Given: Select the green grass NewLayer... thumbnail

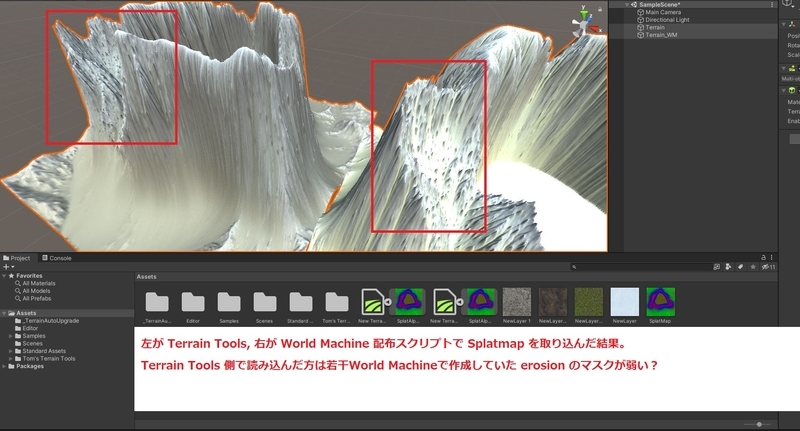Looking at the screenshot, I should click(589, 302).
